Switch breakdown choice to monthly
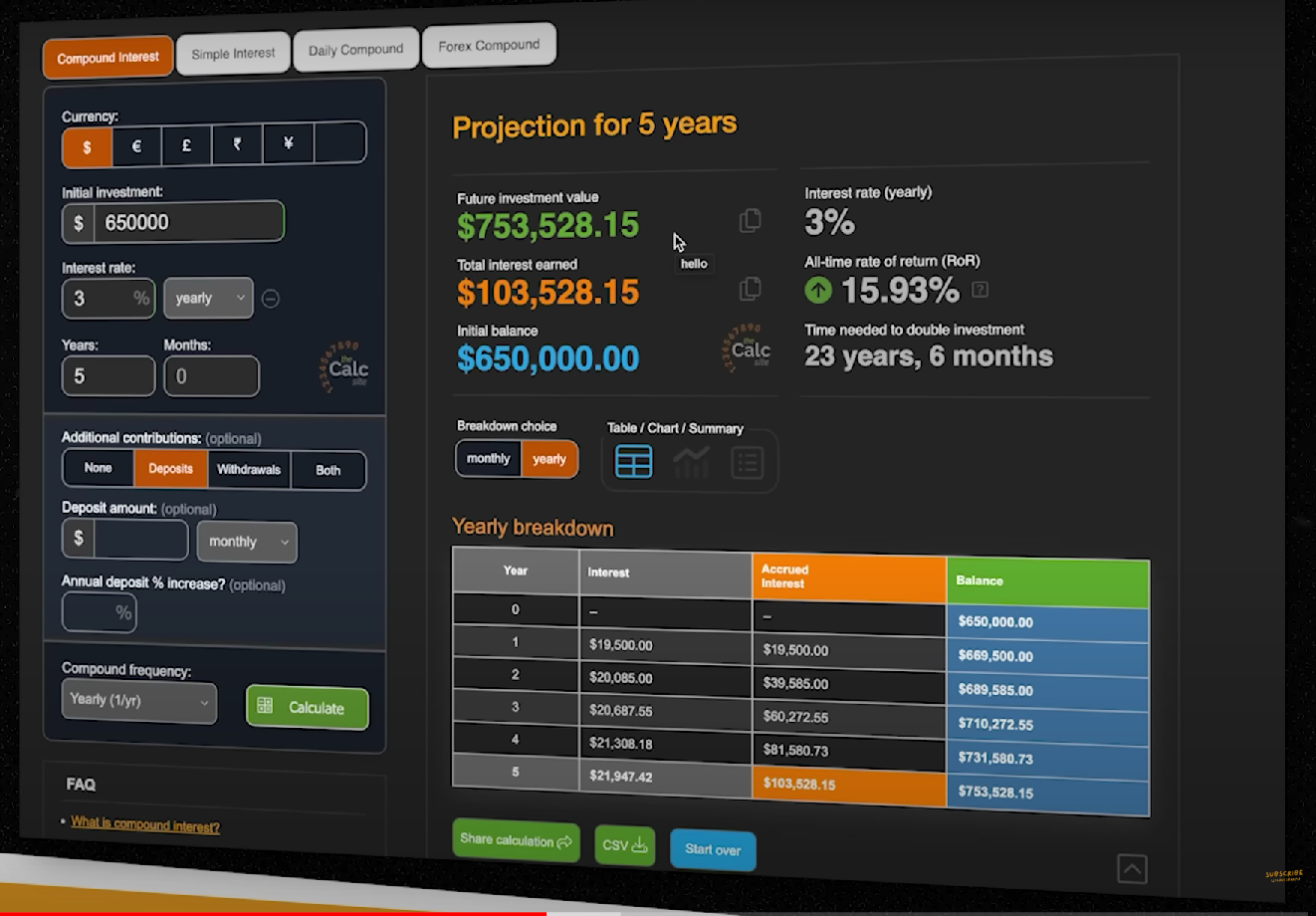The width and height of the screenshot is (1316, 916). pos(489,459)
